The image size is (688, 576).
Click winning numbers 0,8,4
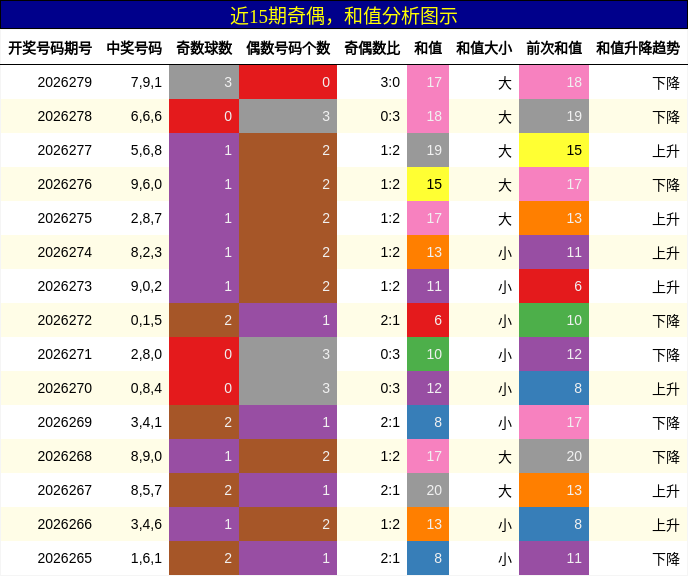pos(146,388)
